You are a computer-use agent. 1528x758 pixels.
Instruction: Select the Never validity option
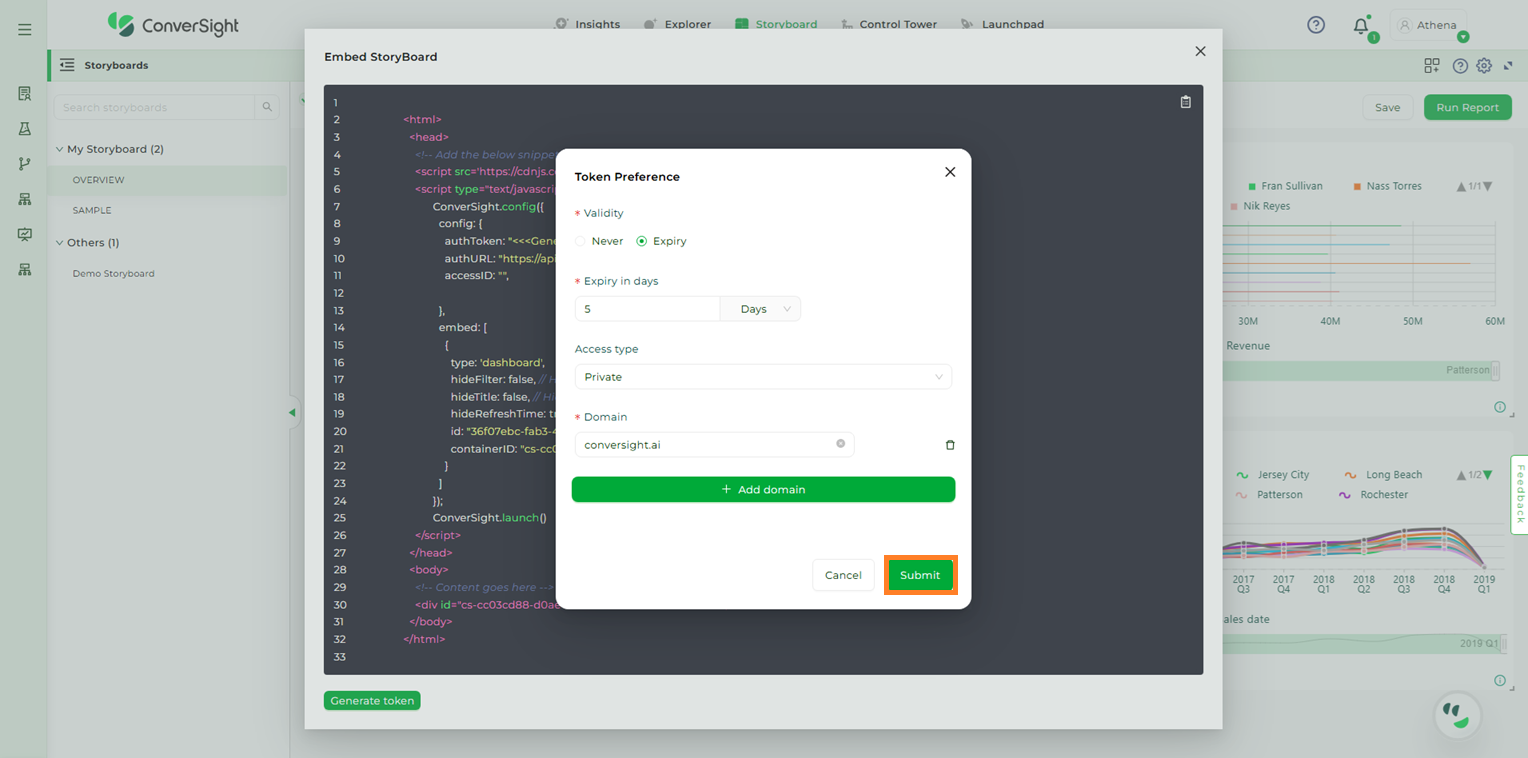581,241
